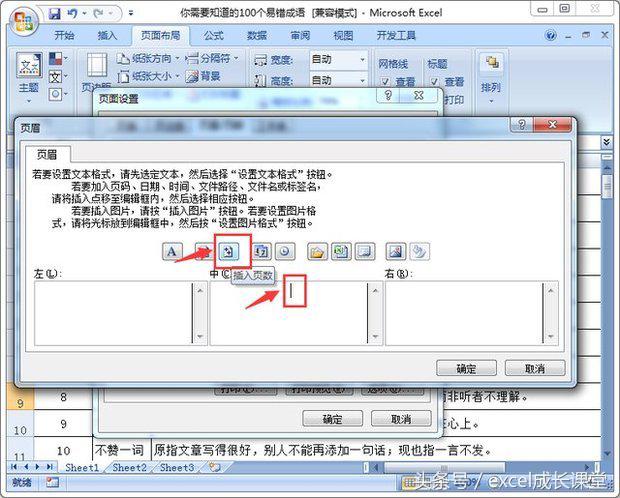Click the Redo arrow in quick access toolbar

[98, 13]
